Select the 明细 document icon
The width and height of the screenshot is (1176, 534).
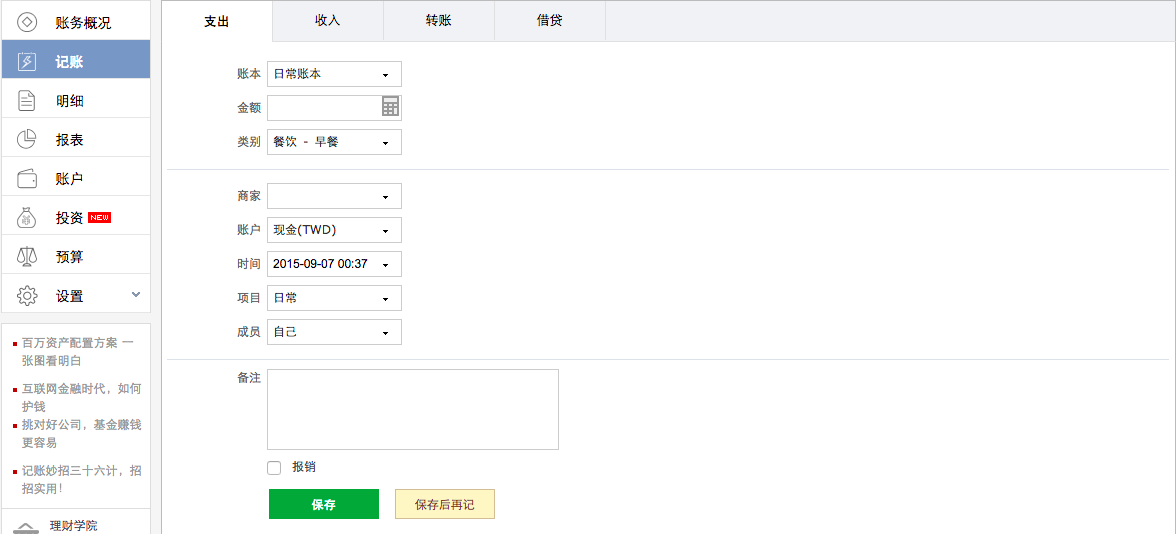pos(28,100)
